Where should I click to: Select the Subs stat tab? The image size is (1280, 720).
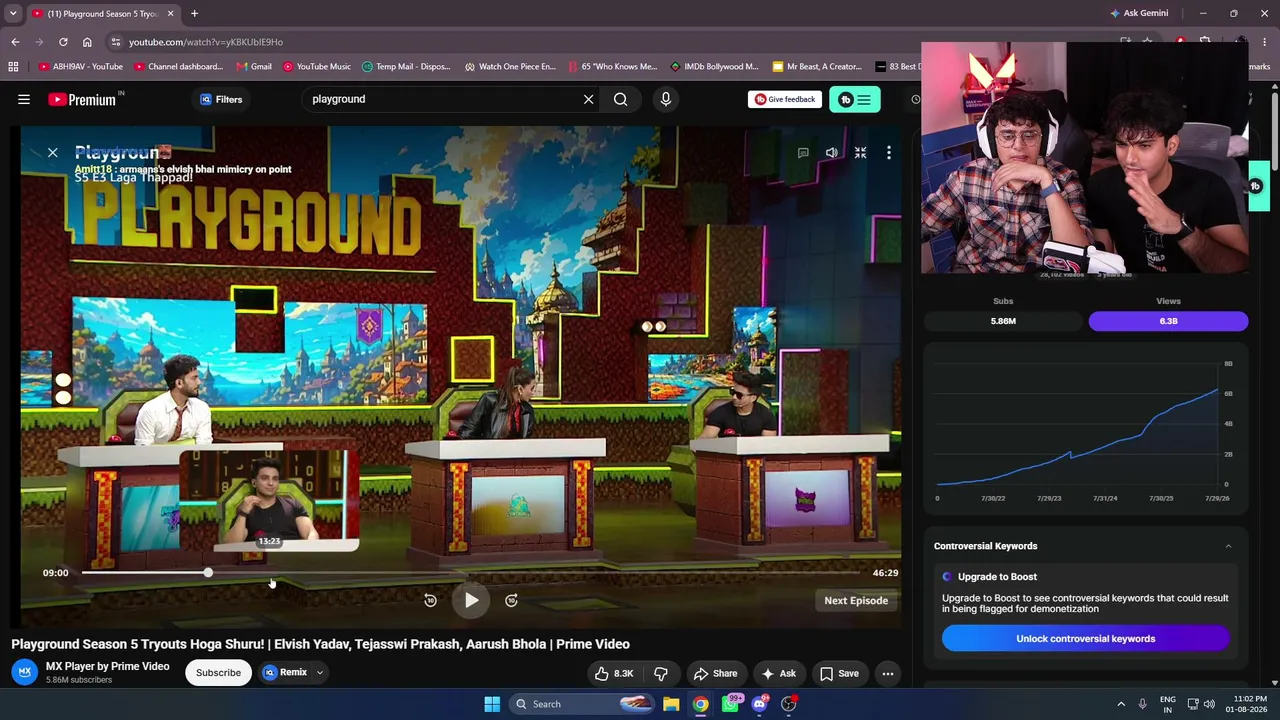1003,321
